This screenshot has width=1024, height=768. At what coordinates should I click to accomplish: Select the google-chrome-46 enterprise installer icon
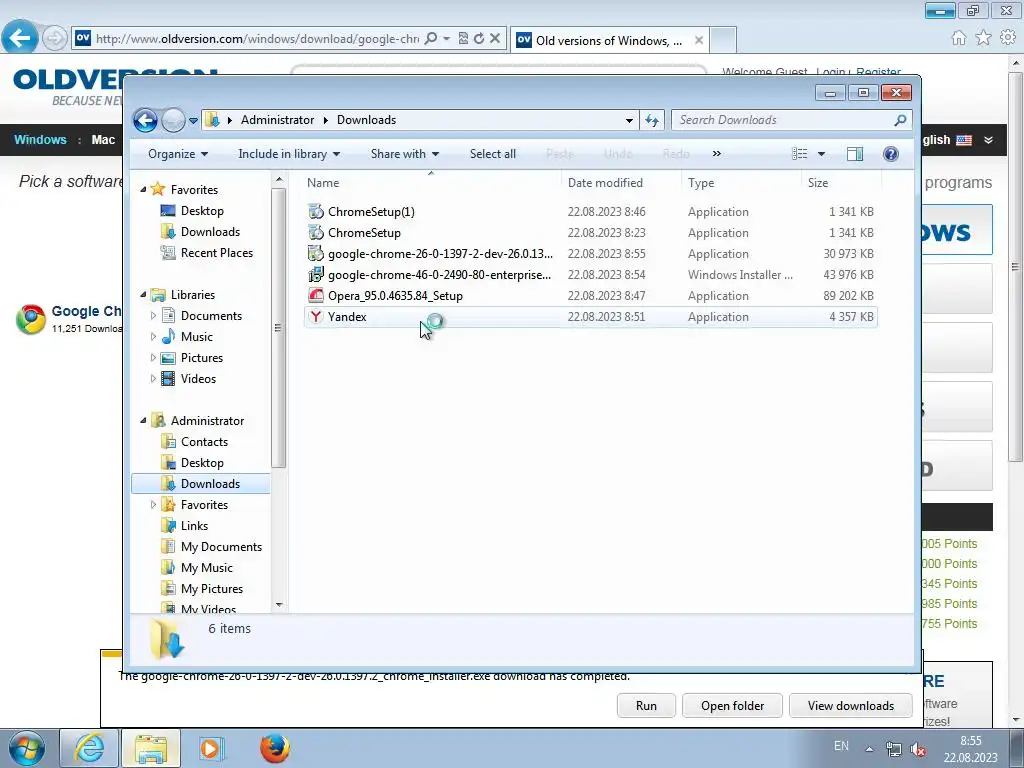pyautogui.click(x=316, y=274)
